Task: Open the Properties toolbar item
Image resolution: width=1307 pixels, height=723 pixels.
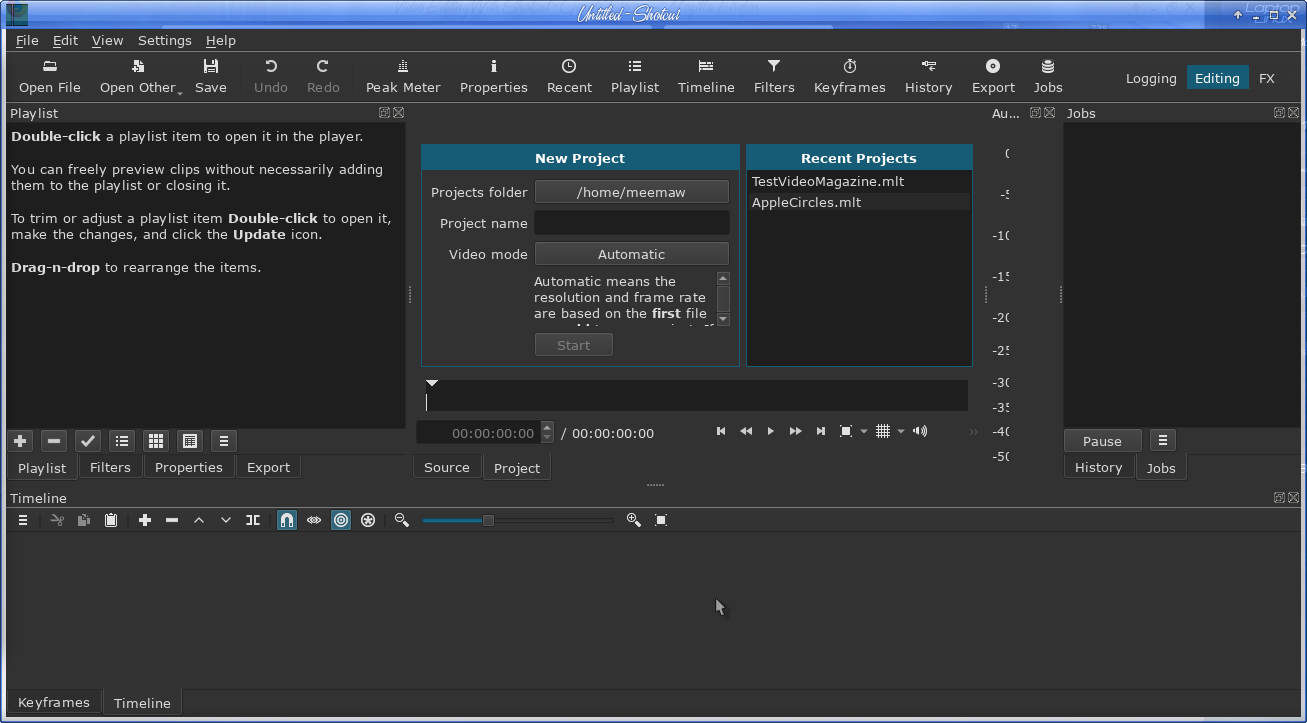Action: tap(493, 76)
